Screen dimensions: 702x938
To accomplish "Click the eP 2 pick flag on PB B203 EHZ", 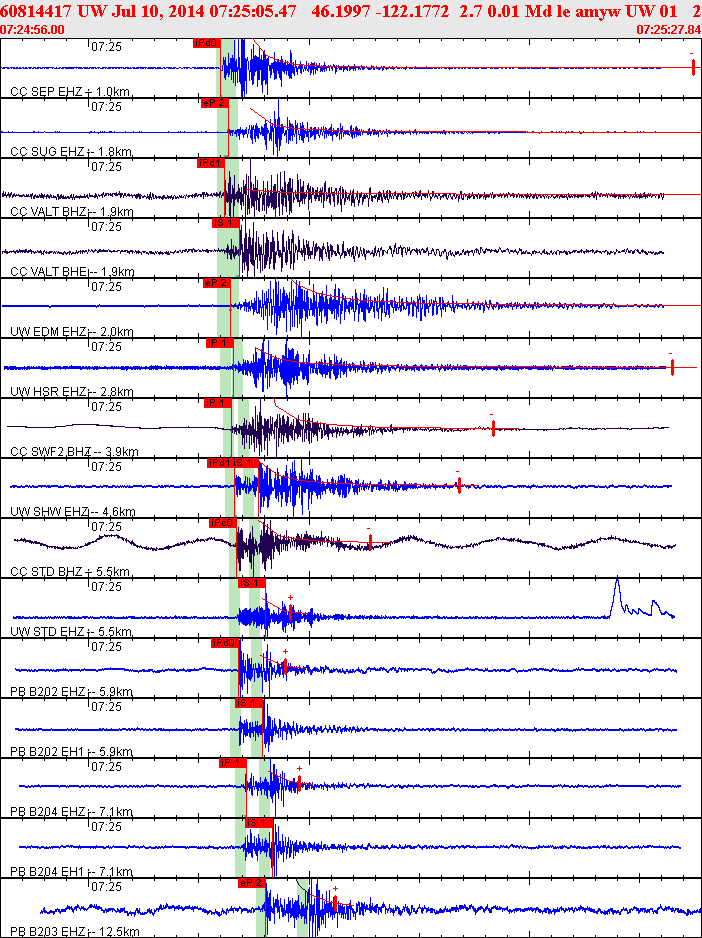I will 251,882.
